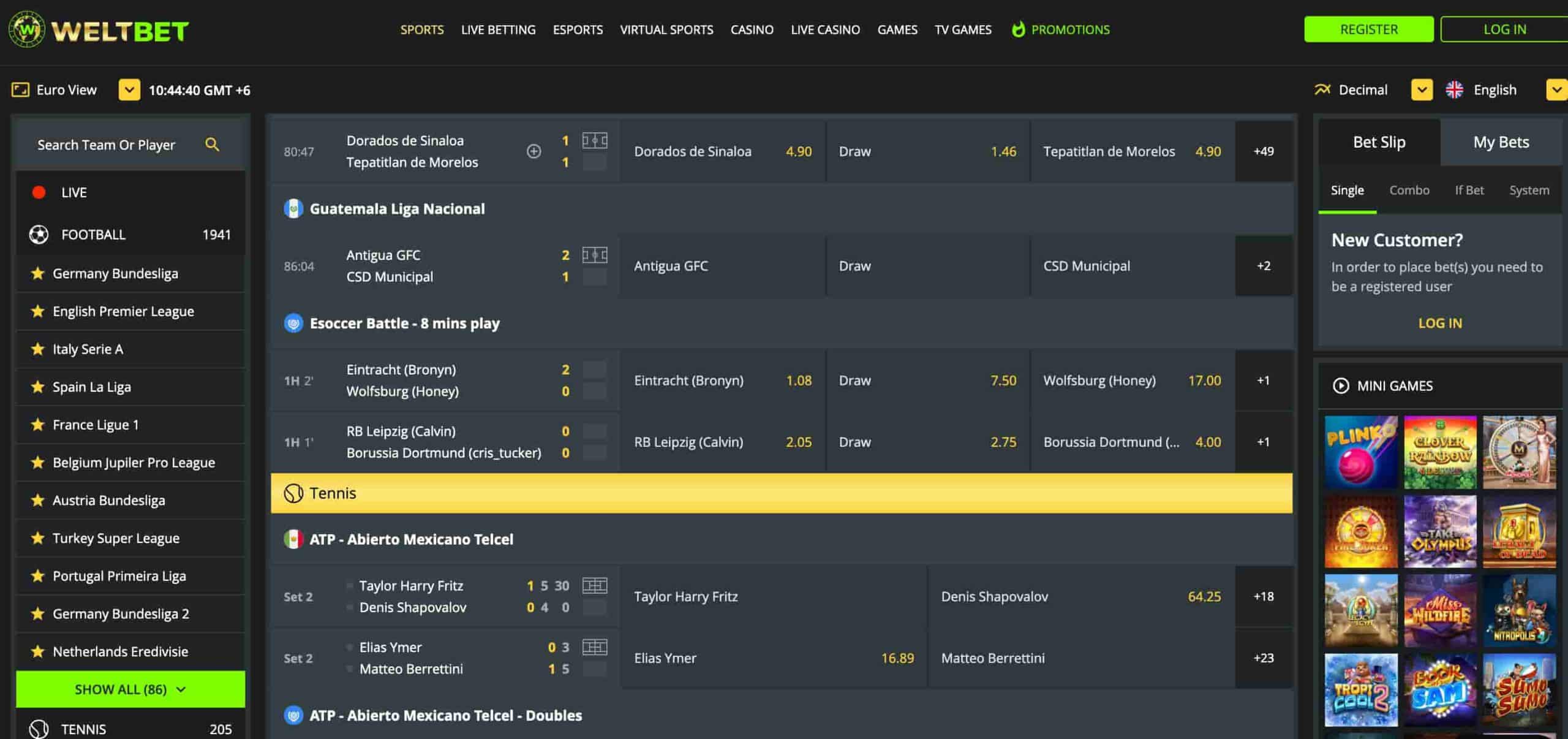Viewport: 1568px width, 739px height.
Task: Open the Euro View dropdown arrow
Action: pos(129,90)
